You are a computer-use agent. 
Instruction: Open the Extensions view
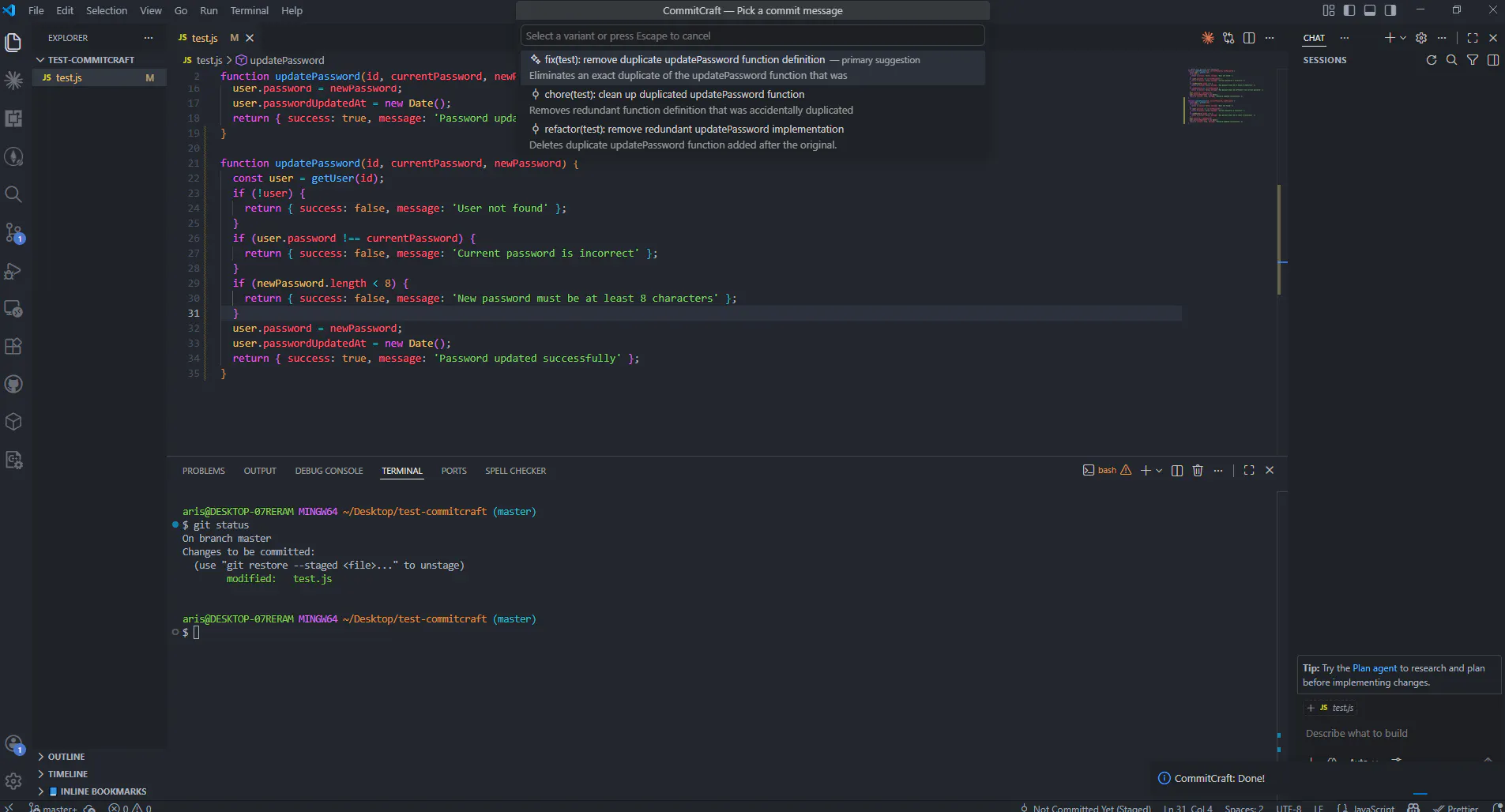tap(13, 347)
